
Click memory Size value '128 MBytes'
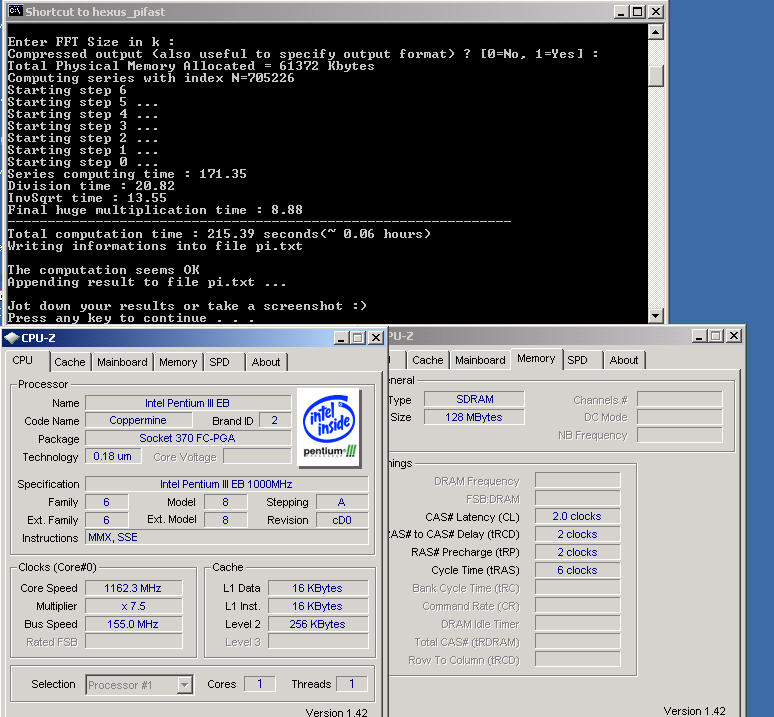pyautogui.click(x=474, y=417)
